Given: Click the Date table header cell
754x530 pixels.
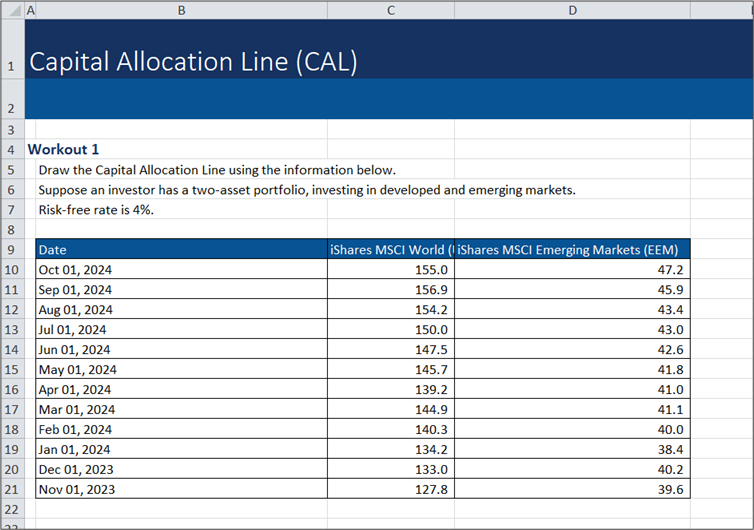Looking at the screenshot, I should 181,250.
